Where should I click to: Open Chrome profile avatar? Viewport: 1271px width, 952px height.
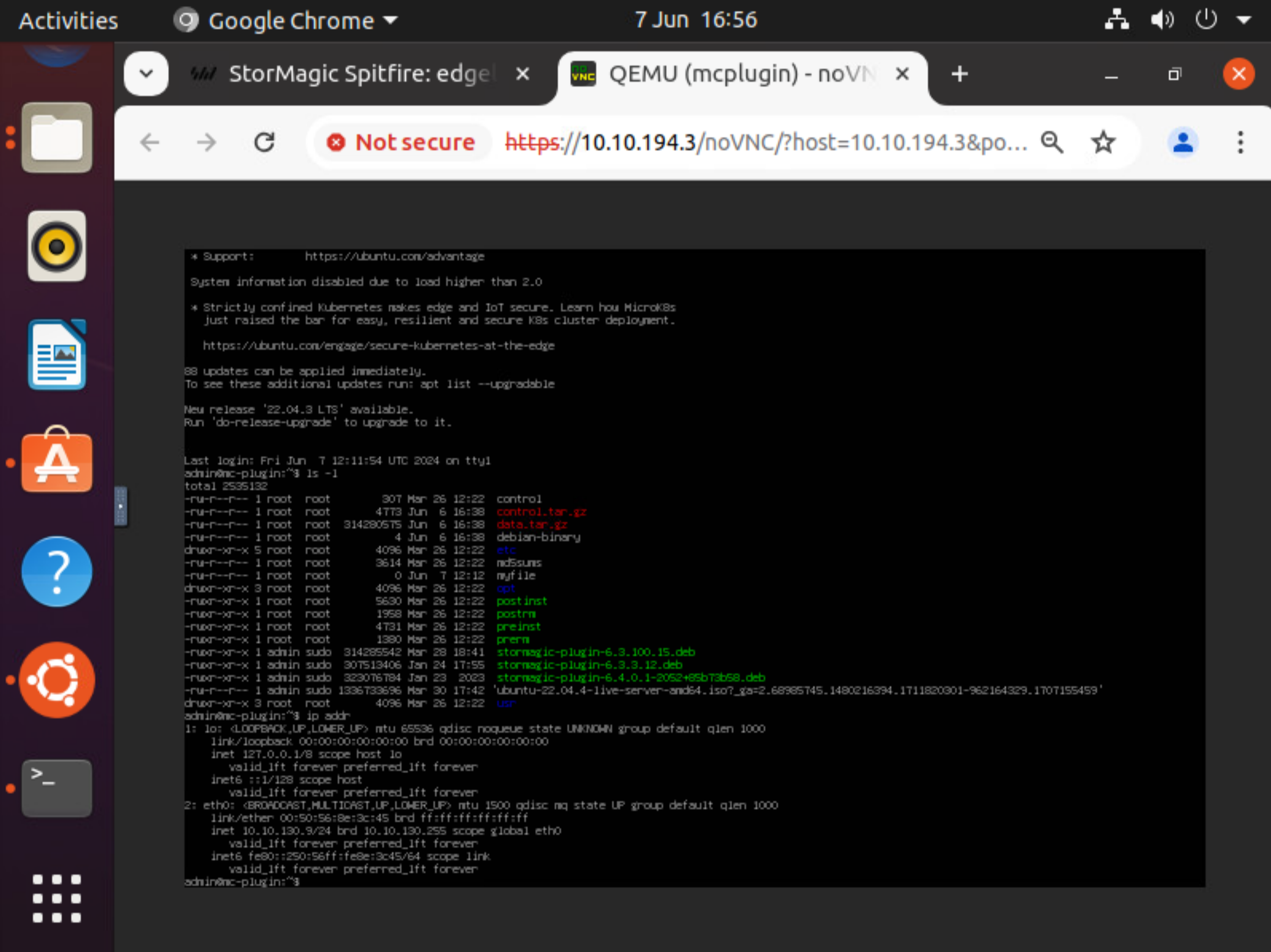pyautogui.click(x=1183, y=142)
